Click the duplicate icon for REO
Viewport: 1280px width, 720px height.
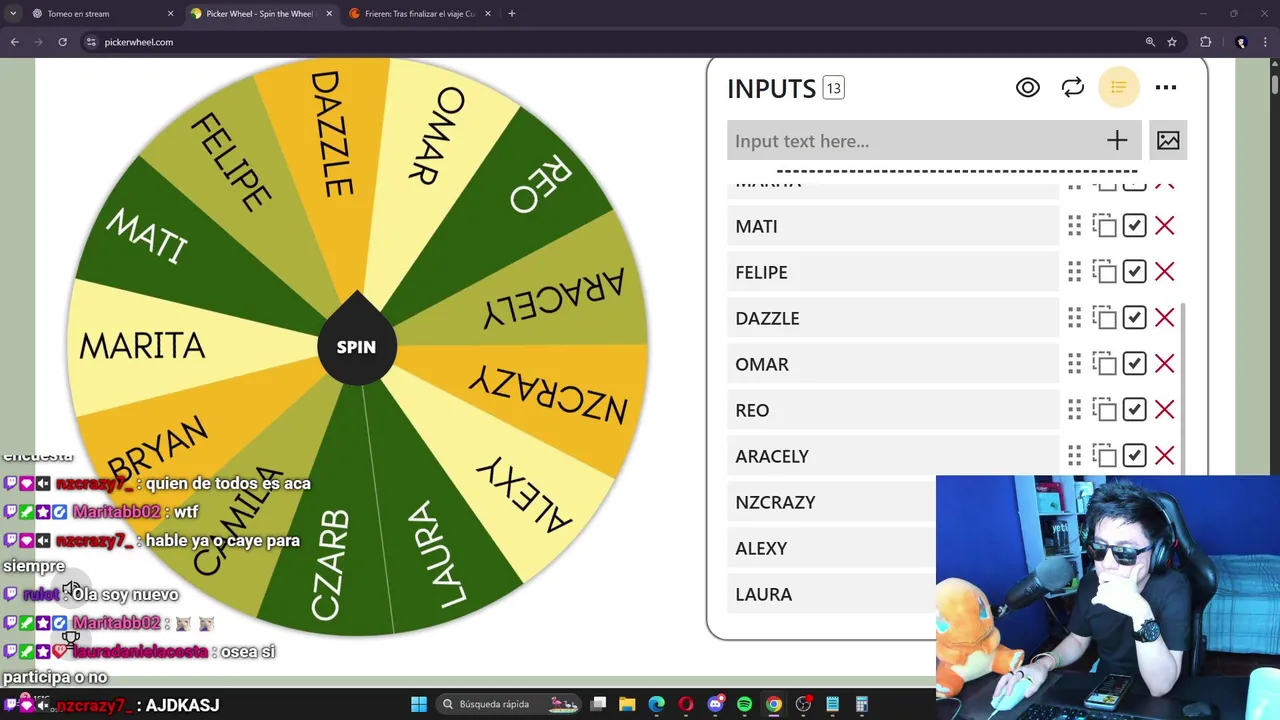(1104, 410)
